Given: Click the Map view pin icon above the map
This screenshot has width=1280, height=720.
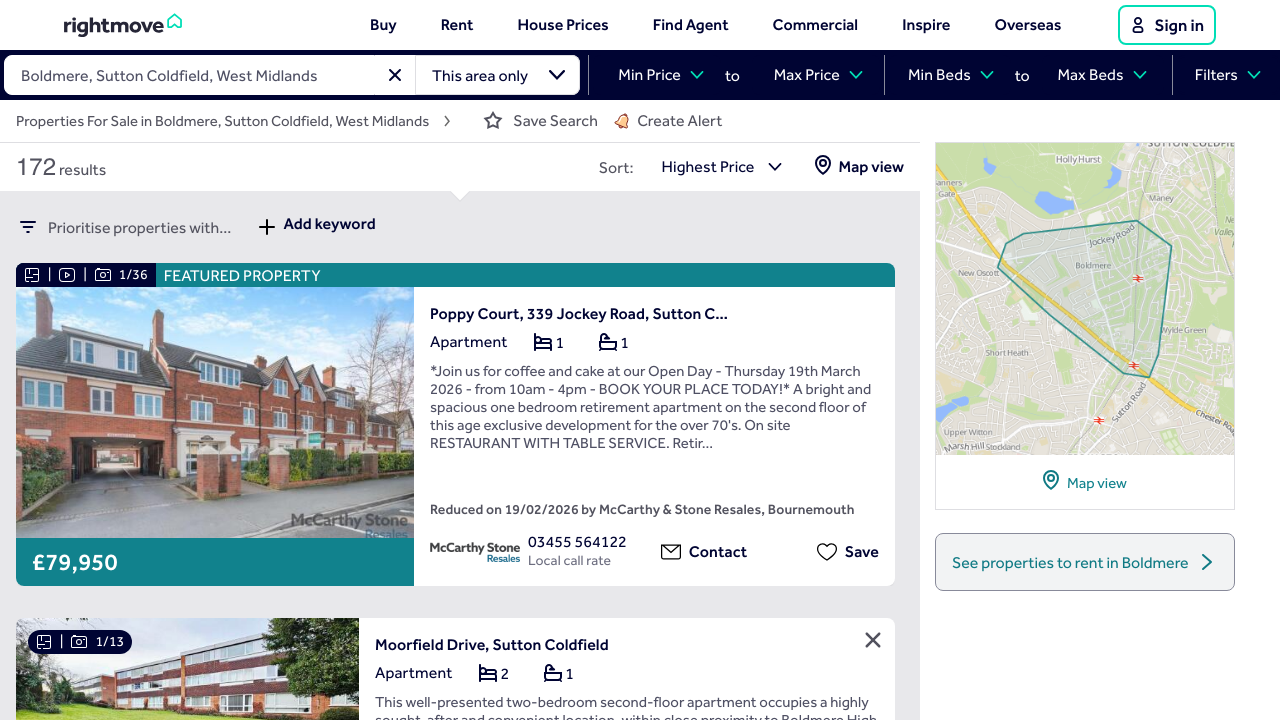Looking at the screenshot, I should (x=1050, y=480).
